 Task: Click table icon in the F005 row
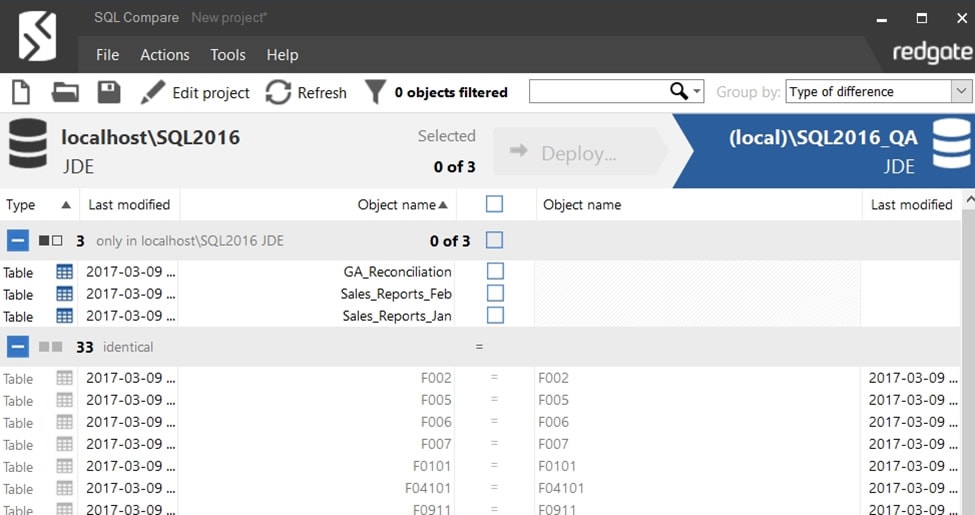click(x=64, y=400)
